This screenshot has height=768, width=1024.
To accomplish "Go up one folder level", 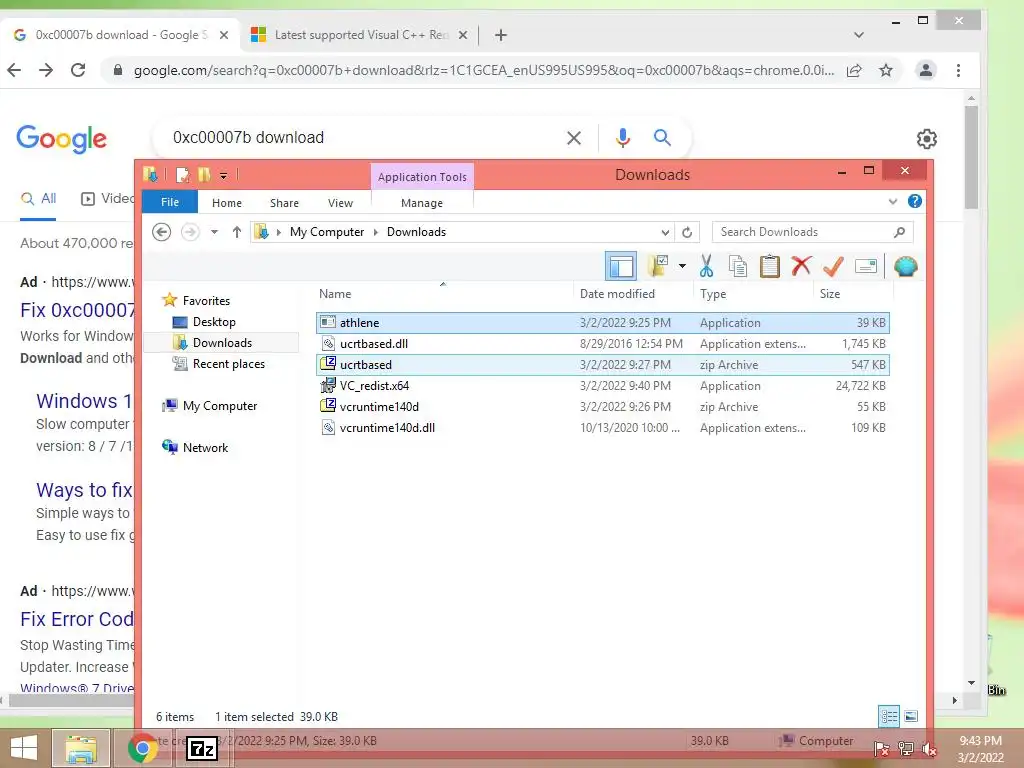I will [236, 232].
